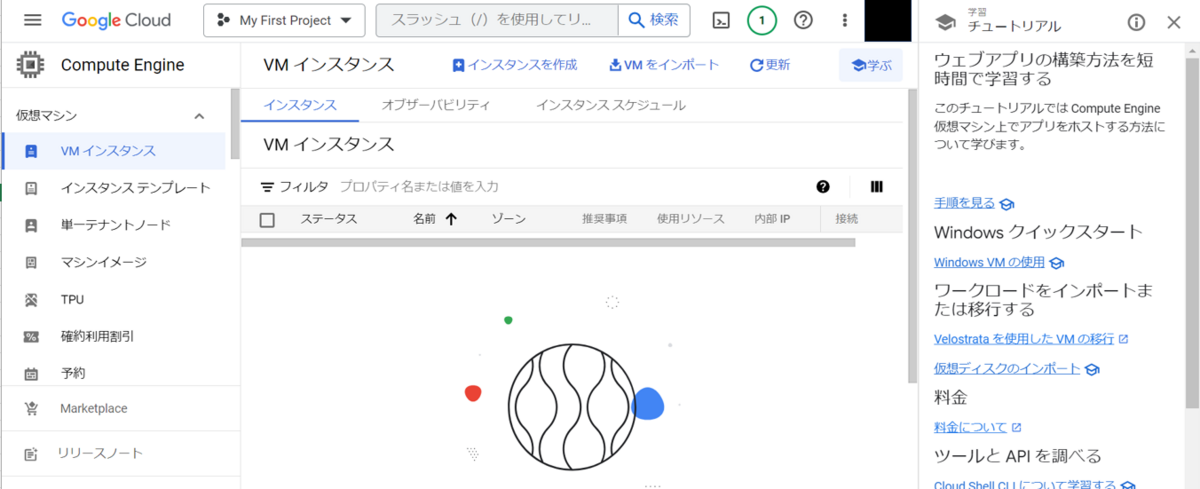The height and width of the screenshot is (489, 1200).
Task: Open the Windows VM の使用 link
Action: pos(999,262)
